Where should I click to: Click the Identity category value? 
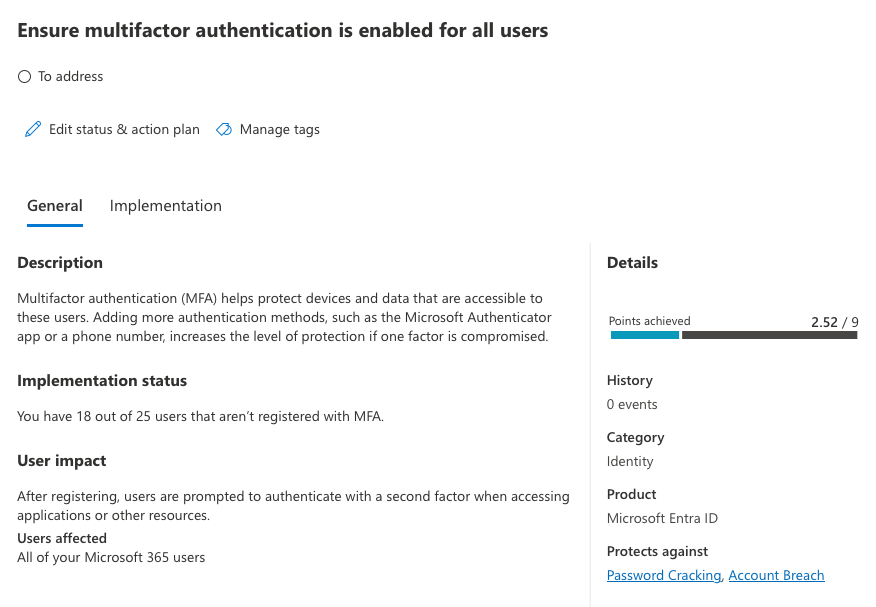(x=630, y=461)
